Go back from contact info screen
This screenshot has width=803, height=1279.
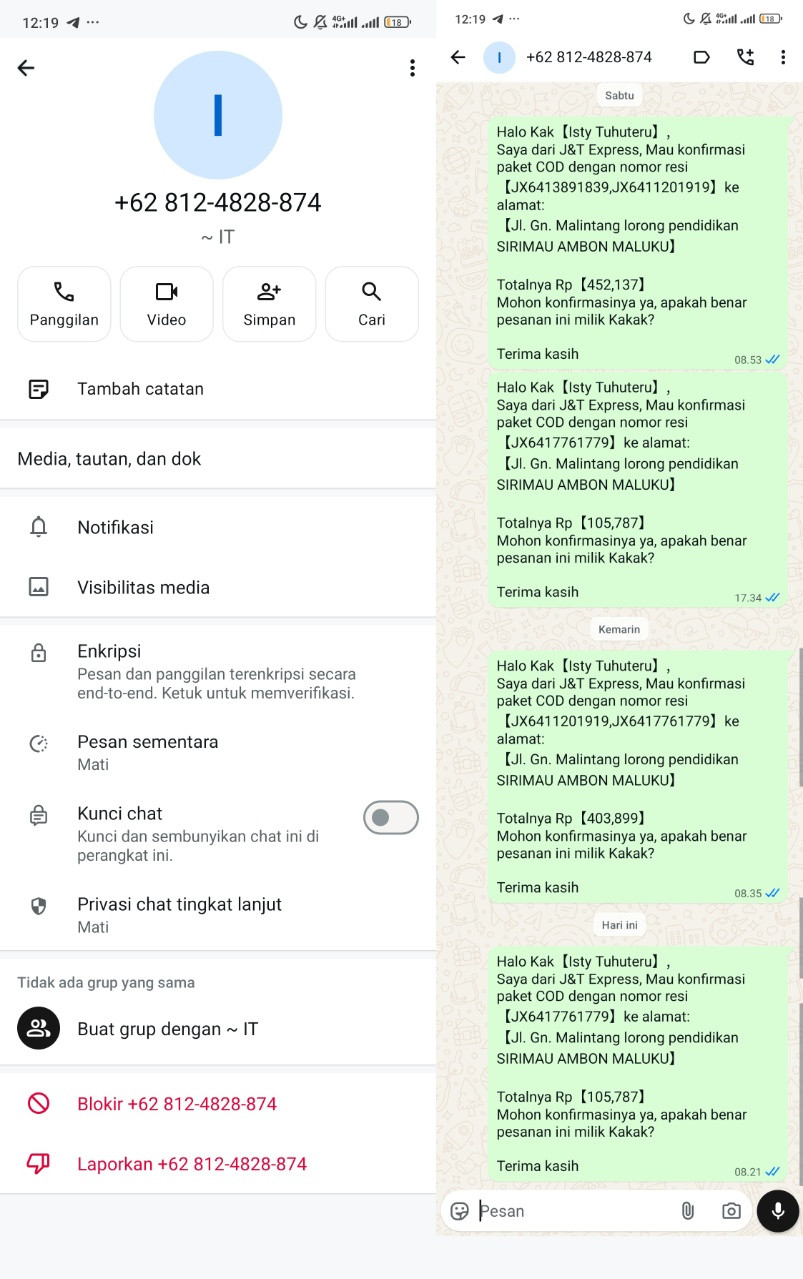tap(26, 68)
